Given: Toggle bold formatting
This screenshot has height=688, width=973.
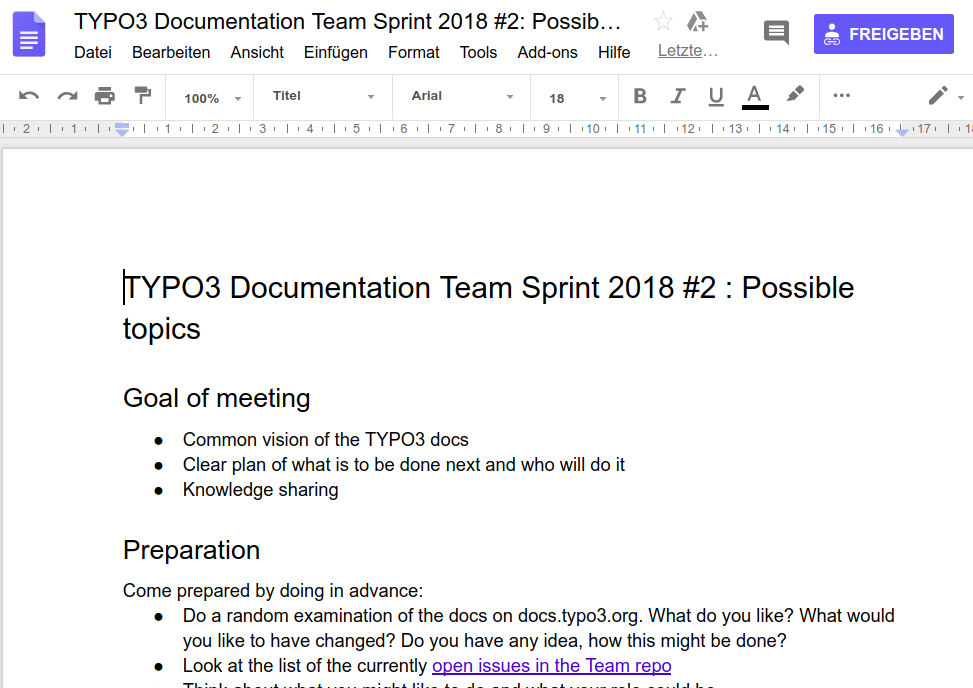Looking at the screenshot, I should point(640,96).
